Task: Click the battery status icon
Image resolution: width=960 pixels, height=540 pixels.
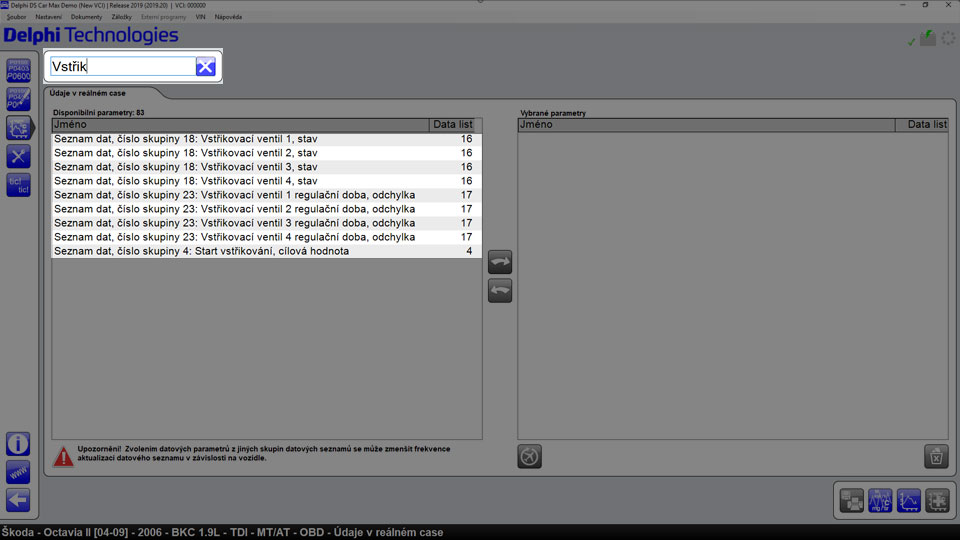Action: pos(928,38)
